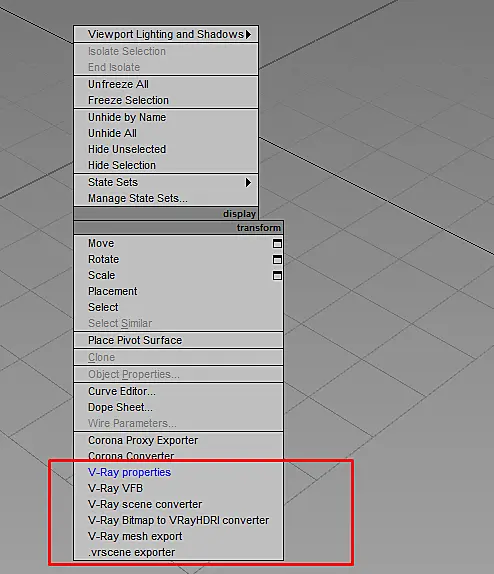
Task: Click greyed Object Properties entry
Action: (178, 374)
